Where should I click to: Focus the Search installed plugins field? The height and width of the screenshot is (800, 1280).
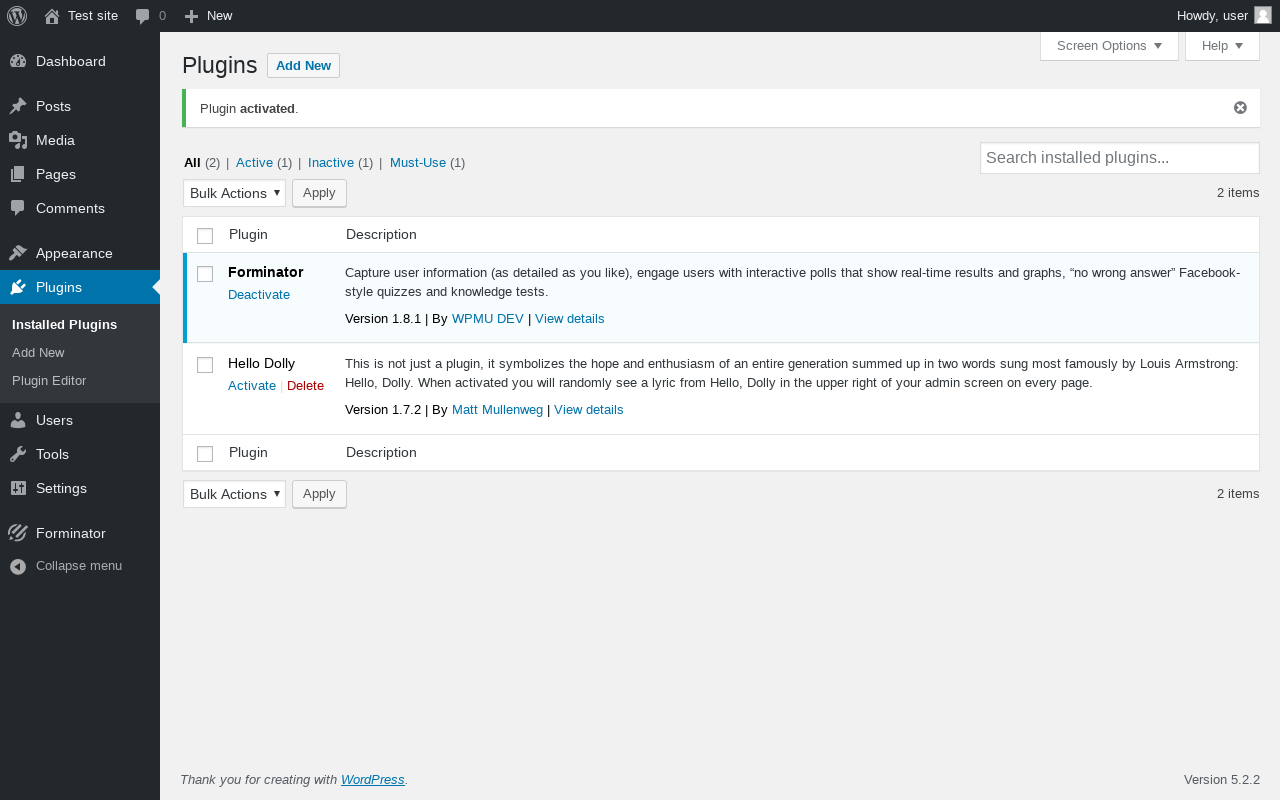(1119, 158)
